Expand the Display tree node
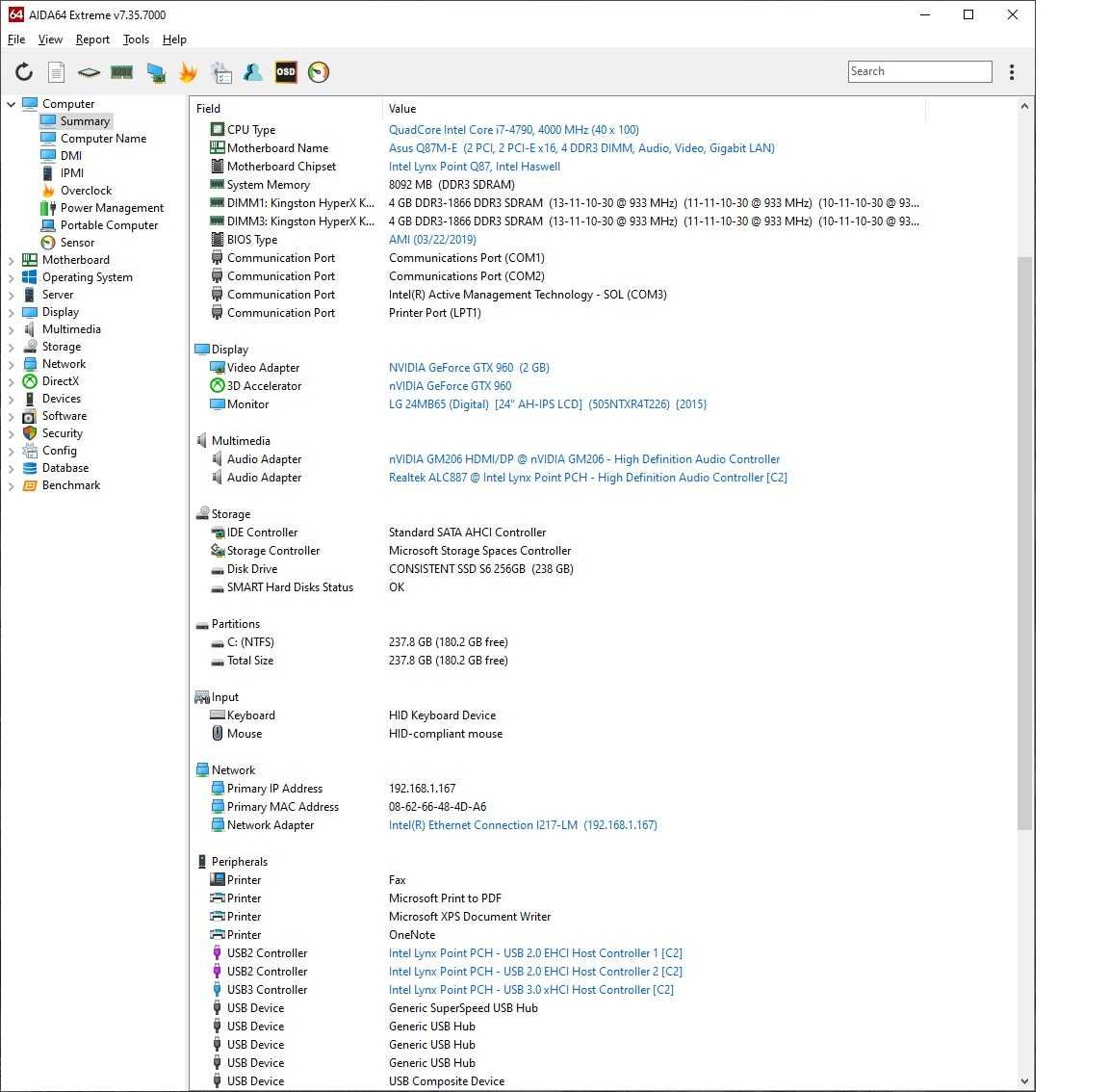This screenshot has width=1109, height=1092. coord(11,312)
